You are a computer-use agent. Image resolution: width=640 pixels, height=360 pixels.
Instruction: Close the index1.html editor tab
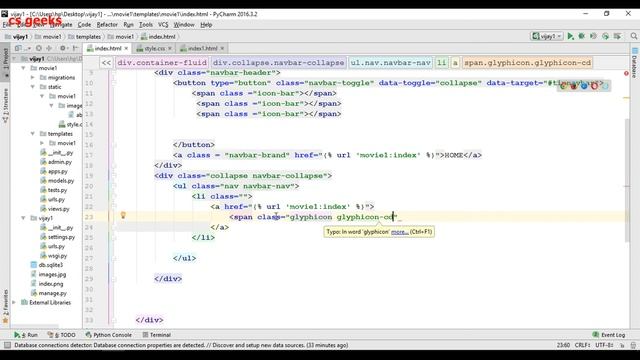point(222,48)
